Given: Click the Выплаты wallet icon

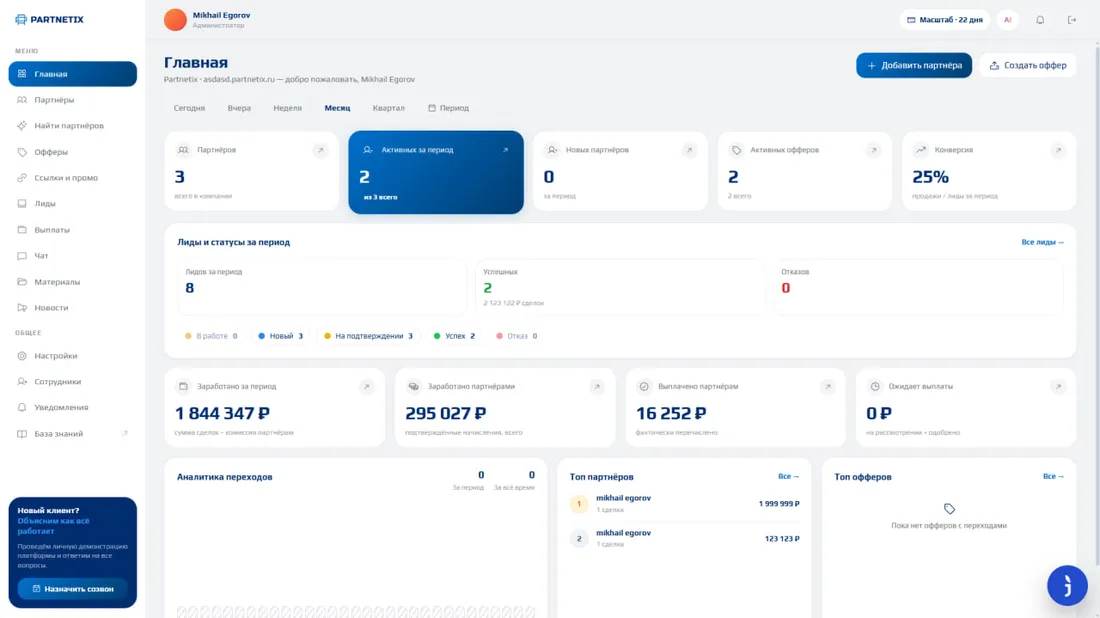Looking at the screenshot, I should (x=22, y=229).
